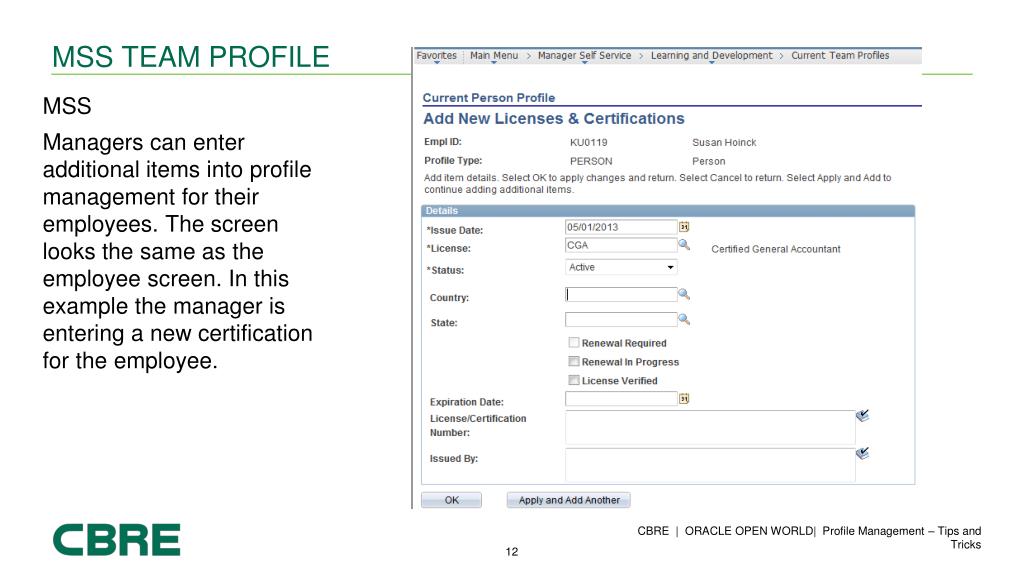The image size is (1024, 576).
Task: Open the Favorites menu
Action: 437,56
